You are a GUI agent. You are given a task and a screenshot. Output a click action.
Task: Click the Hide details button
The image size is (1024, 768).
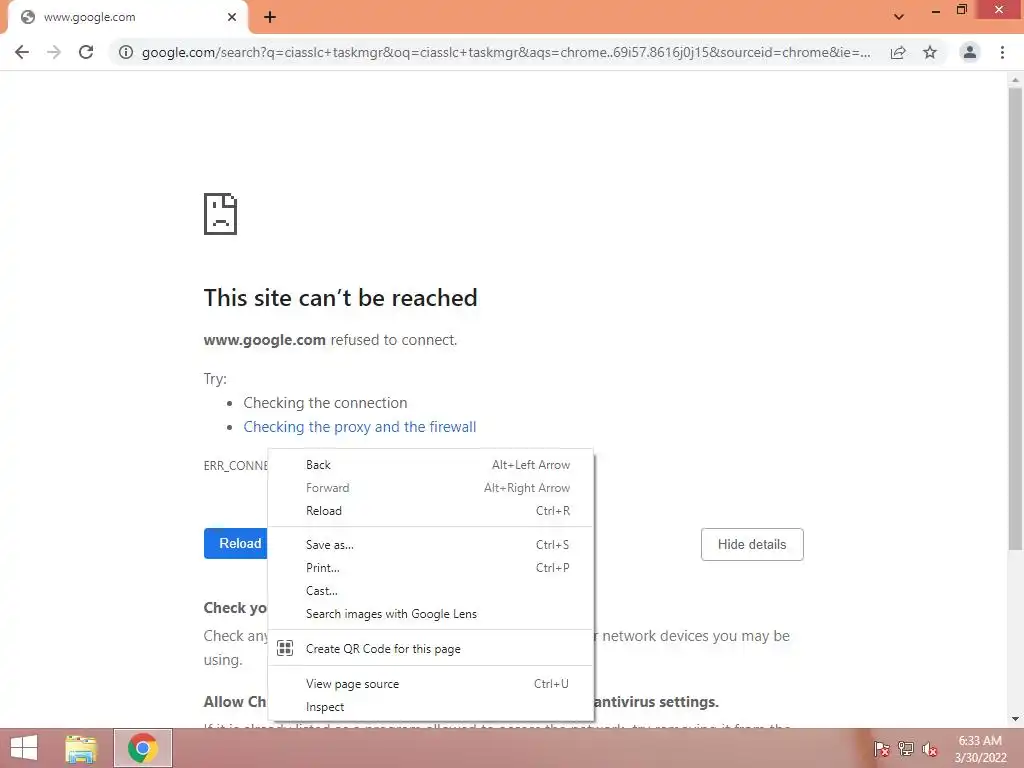point(752,544)
